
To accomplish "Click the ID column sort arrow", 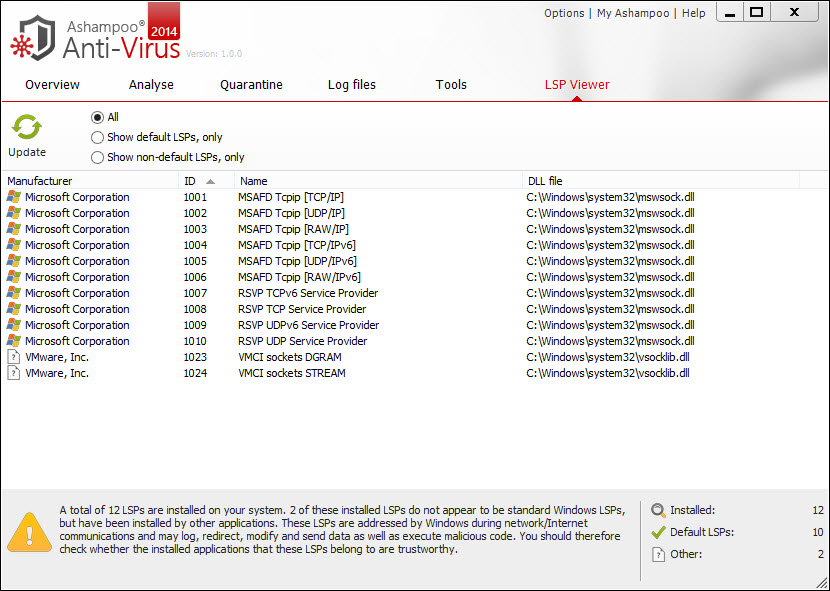I will (210, 182).
